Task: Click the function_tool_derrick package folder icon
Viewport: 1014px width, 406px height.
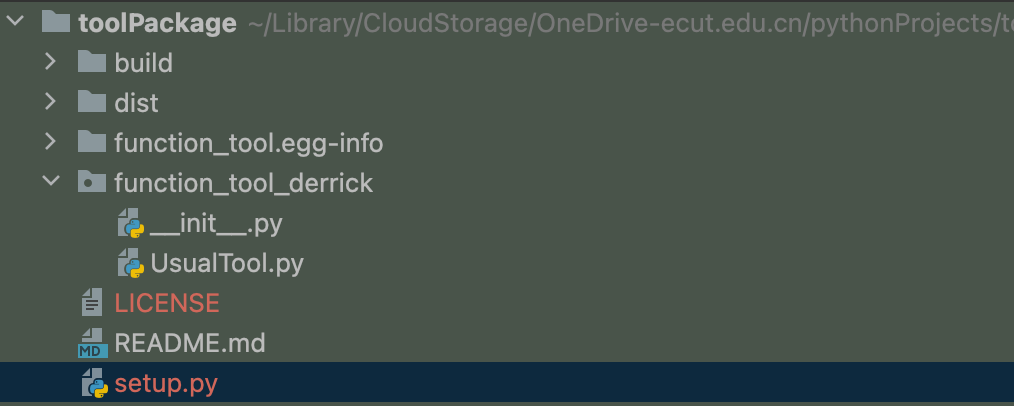Action: (92, 182)
